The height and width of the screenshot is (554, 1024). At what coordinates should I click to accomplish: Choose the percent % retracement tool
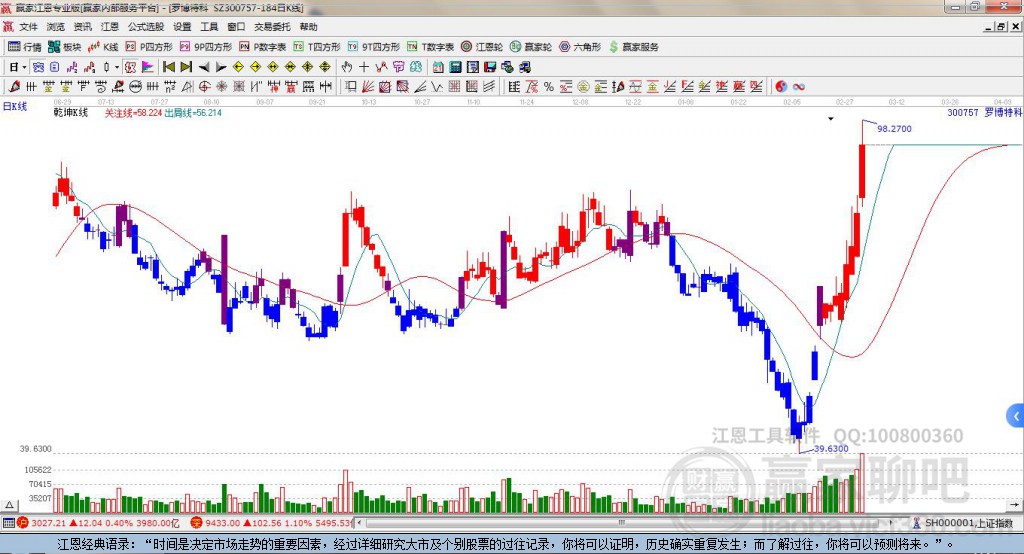549,86
